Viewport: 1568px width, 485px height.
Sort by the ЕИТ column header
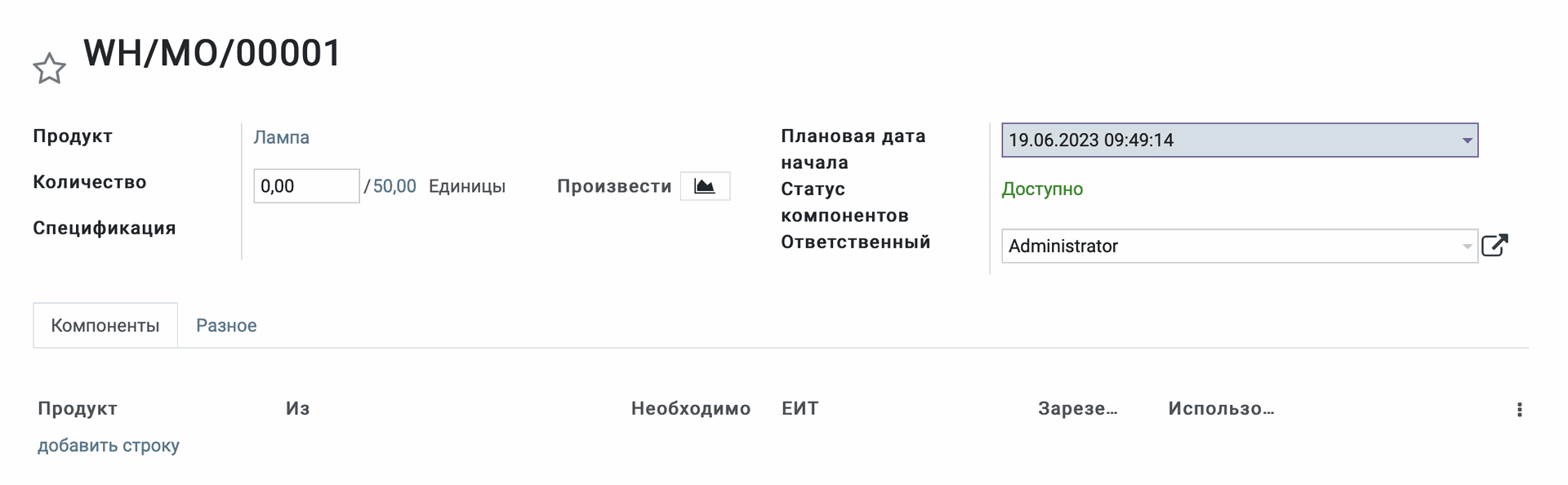coord(800,409)
